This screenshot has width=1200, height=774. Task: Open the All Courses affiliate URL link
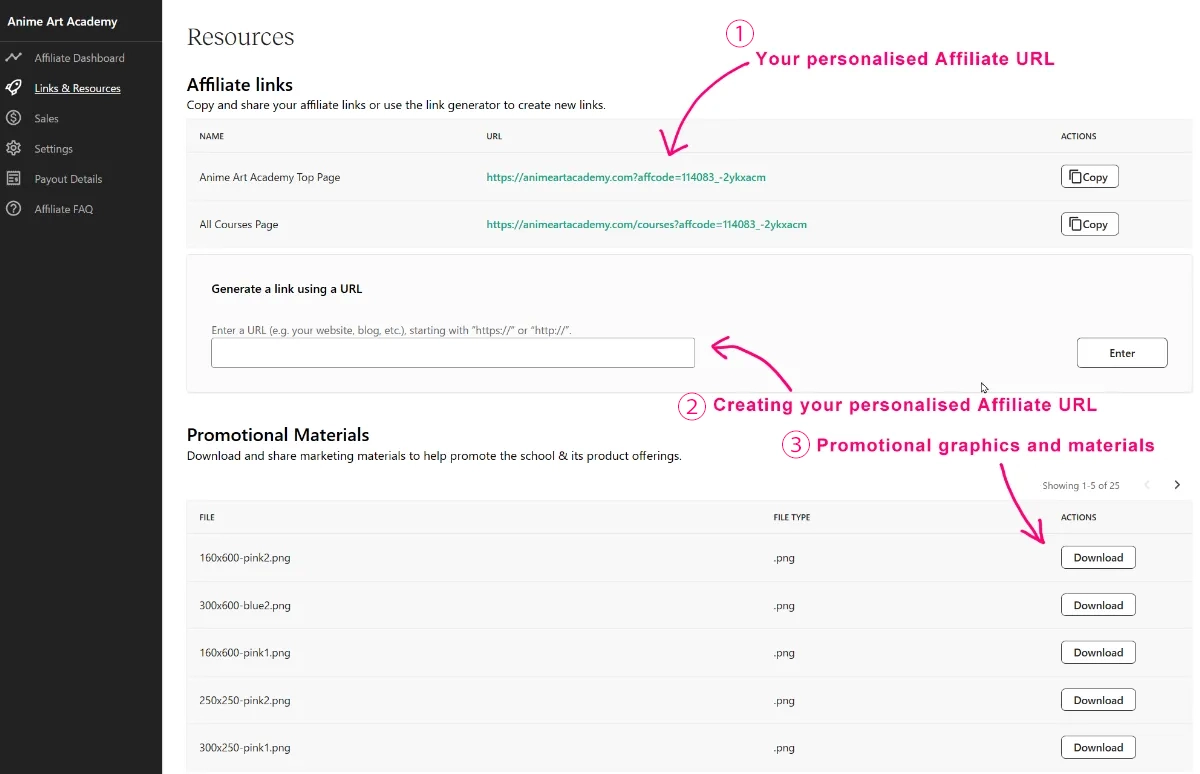tap(646, 224)
